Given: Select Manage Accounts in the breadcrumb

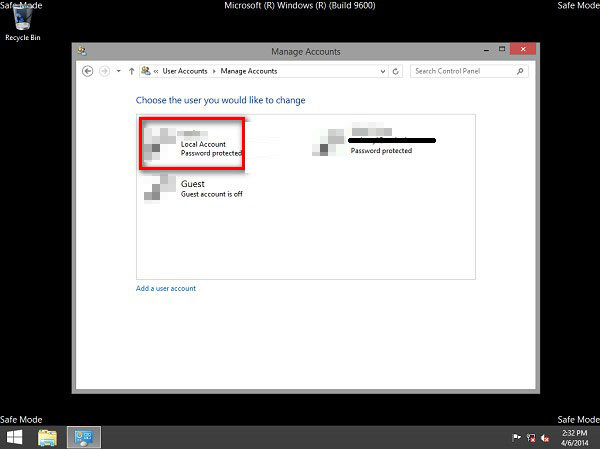Looking at the screenshot, I should pyautogui.click(x=249, y=71).
